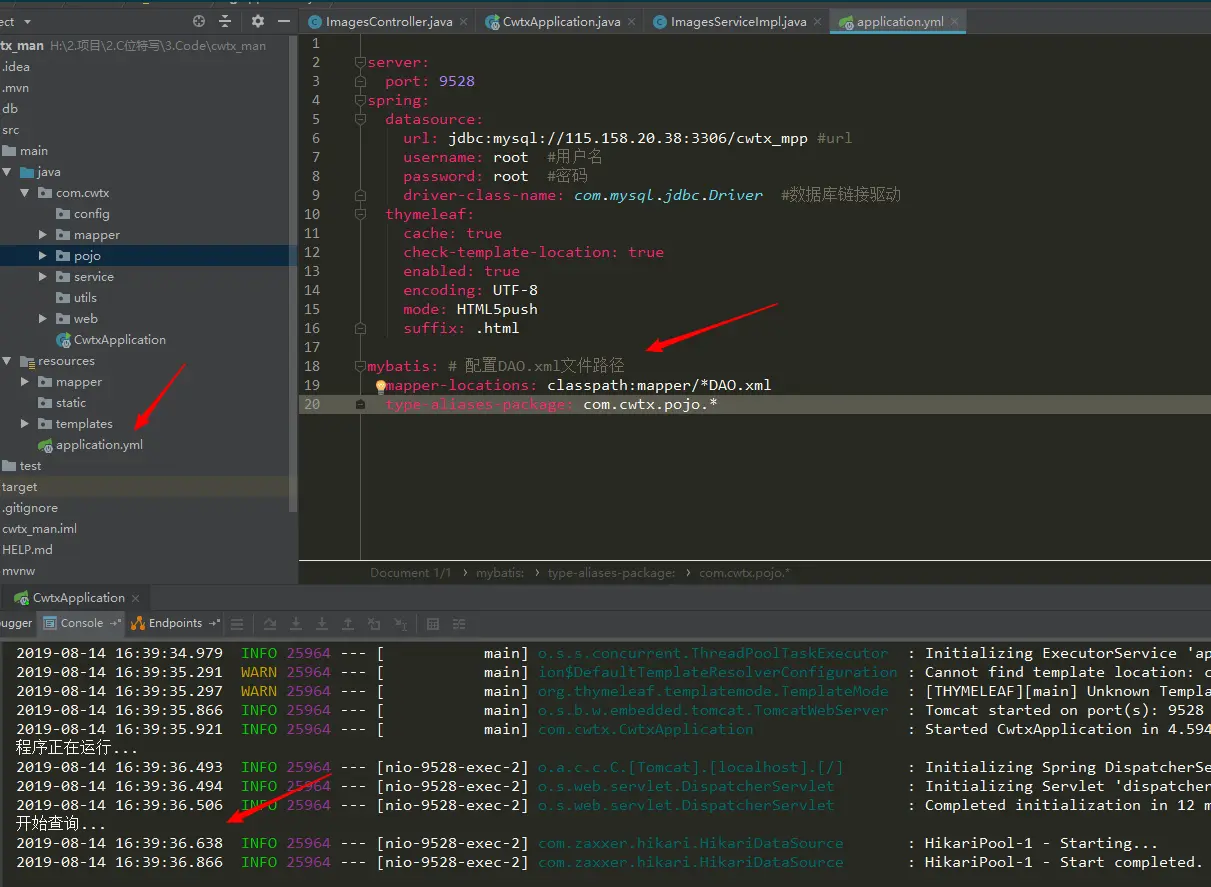
Task: Expand the web package arrow
Action: pos(43,319)
